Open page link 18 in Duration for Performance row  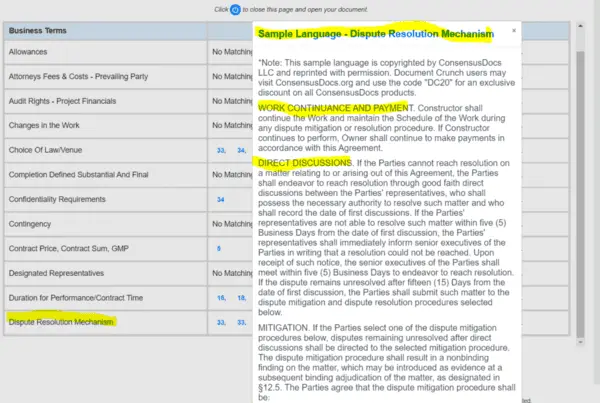tap(241, 298)
